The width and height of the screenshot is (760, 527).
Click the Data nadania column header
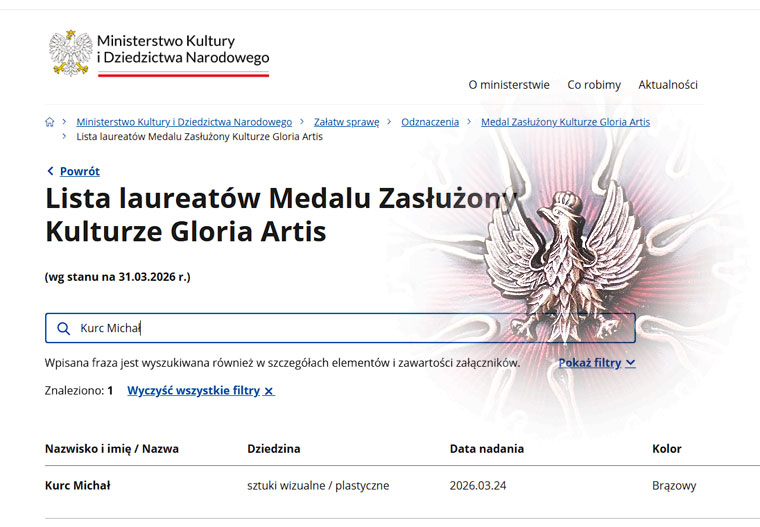coord(487,449)
